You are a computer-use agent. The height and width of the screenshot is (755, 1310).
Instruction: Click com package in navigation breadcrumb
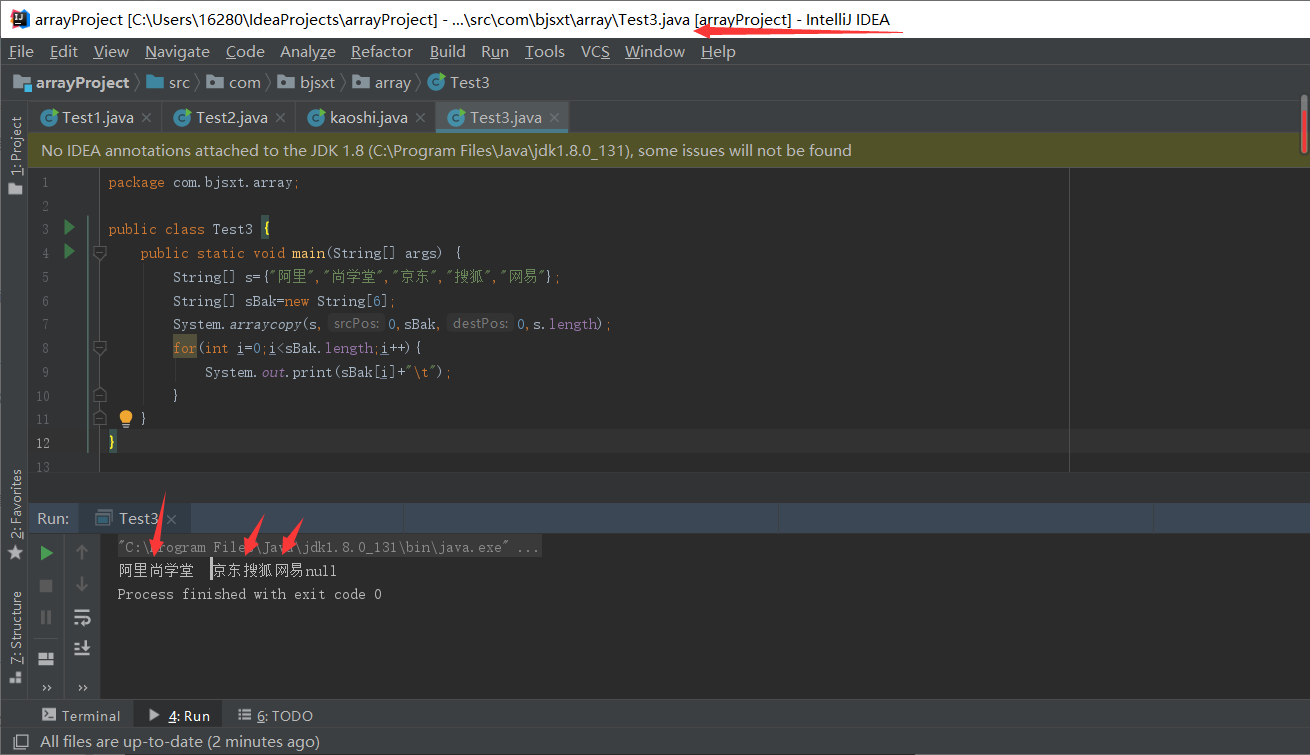(233, 82)
